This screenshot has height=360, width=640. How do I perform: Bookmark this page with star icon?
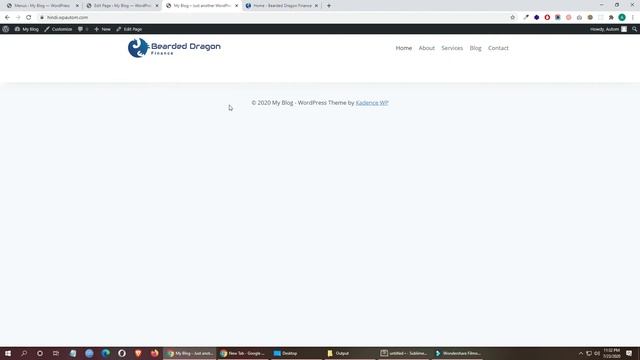[x=513, y=18]
